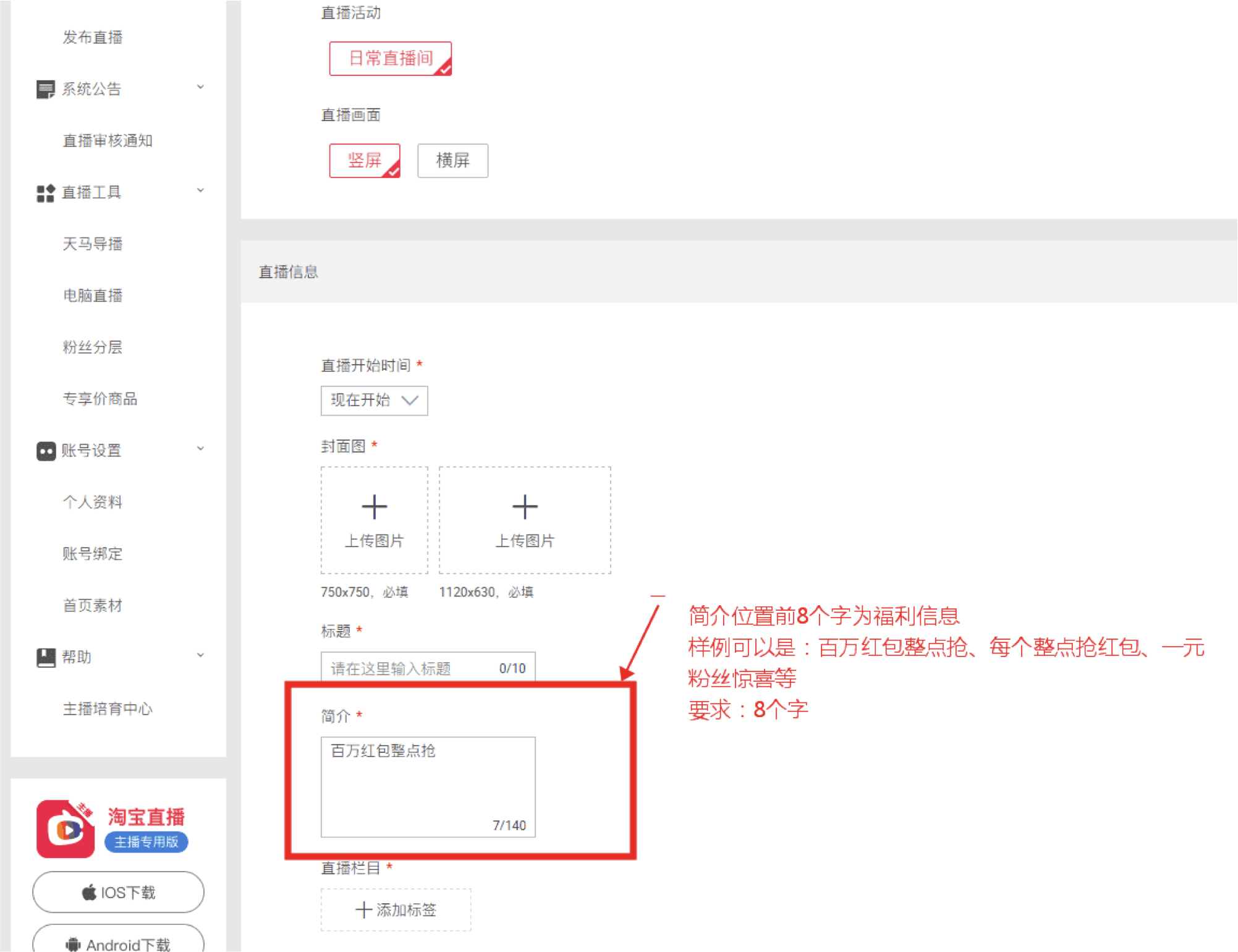Open 个人资料 in sidebar
1238x952 pixels.
pyautogui.click(x=92, y=502)
